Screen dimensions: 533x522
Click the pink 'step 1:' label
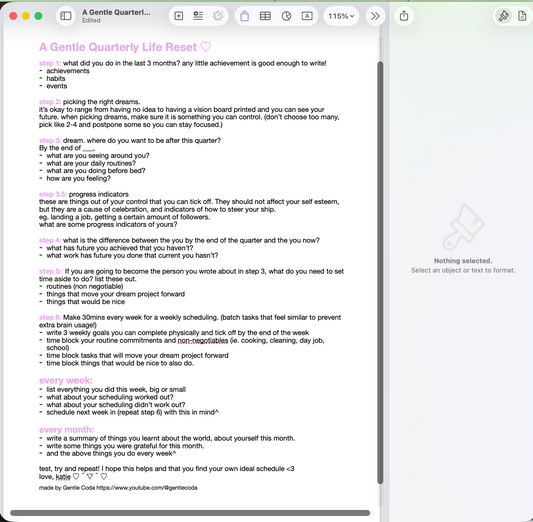click(x=50, y=63)
